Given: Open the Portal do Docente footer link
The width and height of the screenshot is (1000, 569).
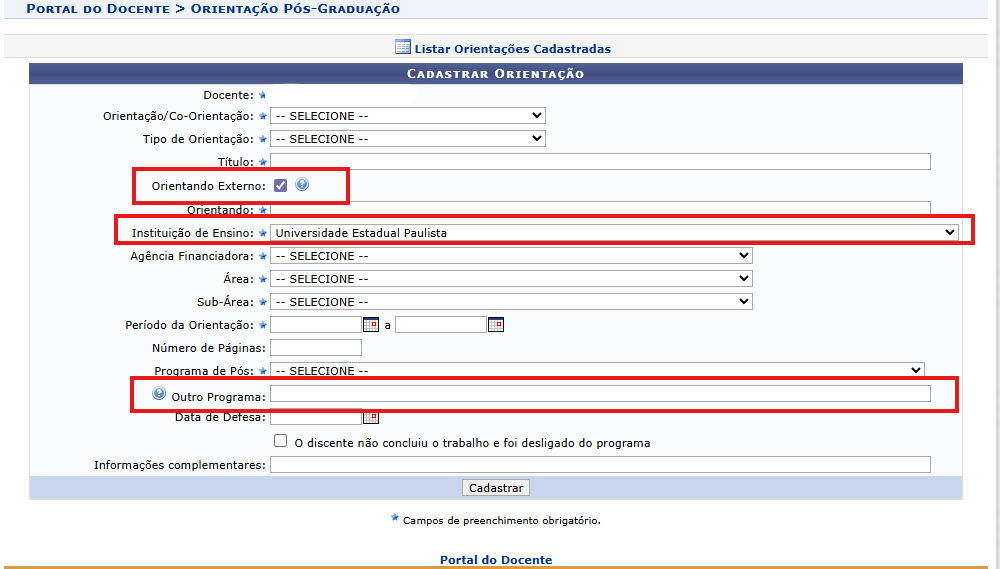Looking at the screenshot, I should (x=496, y=559).
